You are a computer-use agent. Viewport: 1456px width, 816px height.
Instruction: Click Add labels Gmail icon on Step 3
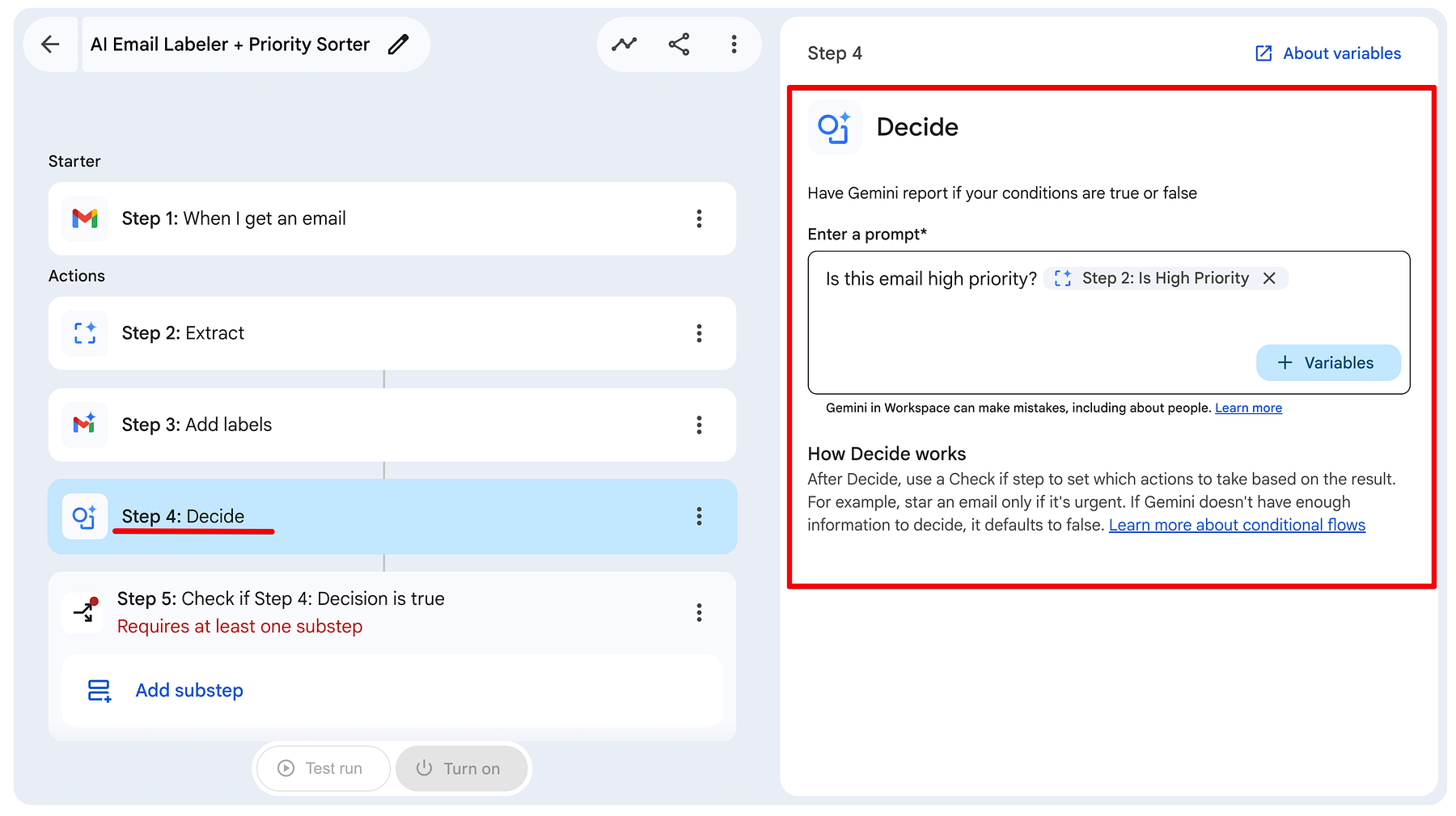(x=85, y=425)
